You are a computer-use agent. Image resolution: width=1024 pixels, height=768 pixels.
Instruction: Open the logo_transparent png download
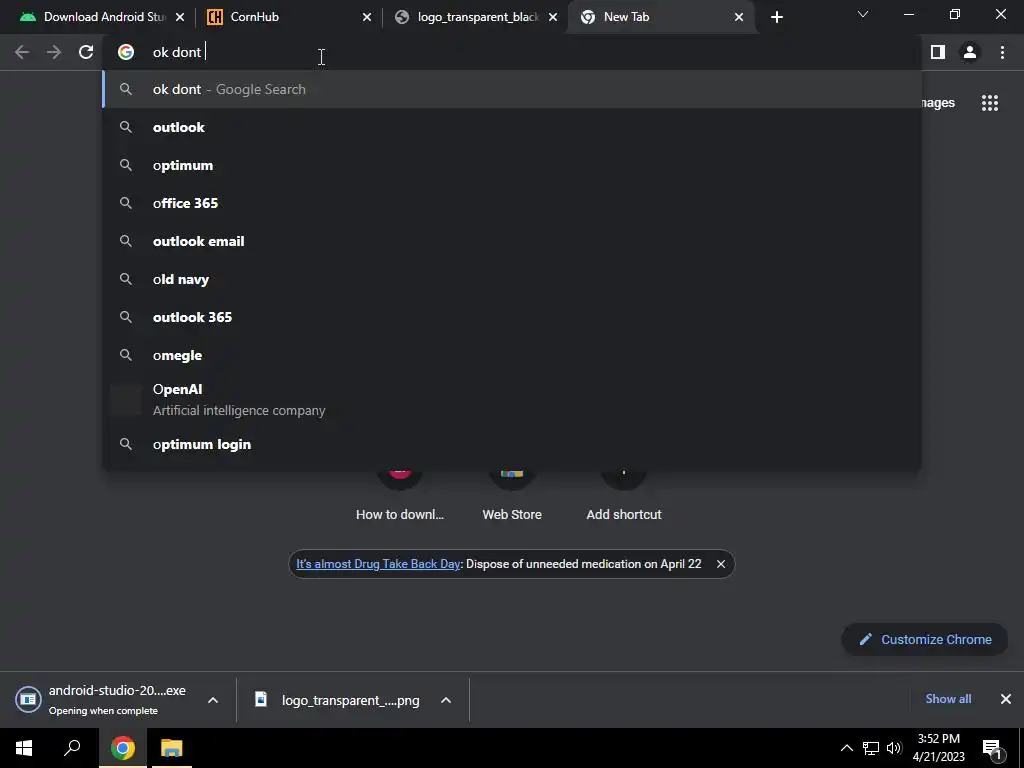tap(338, 700)
